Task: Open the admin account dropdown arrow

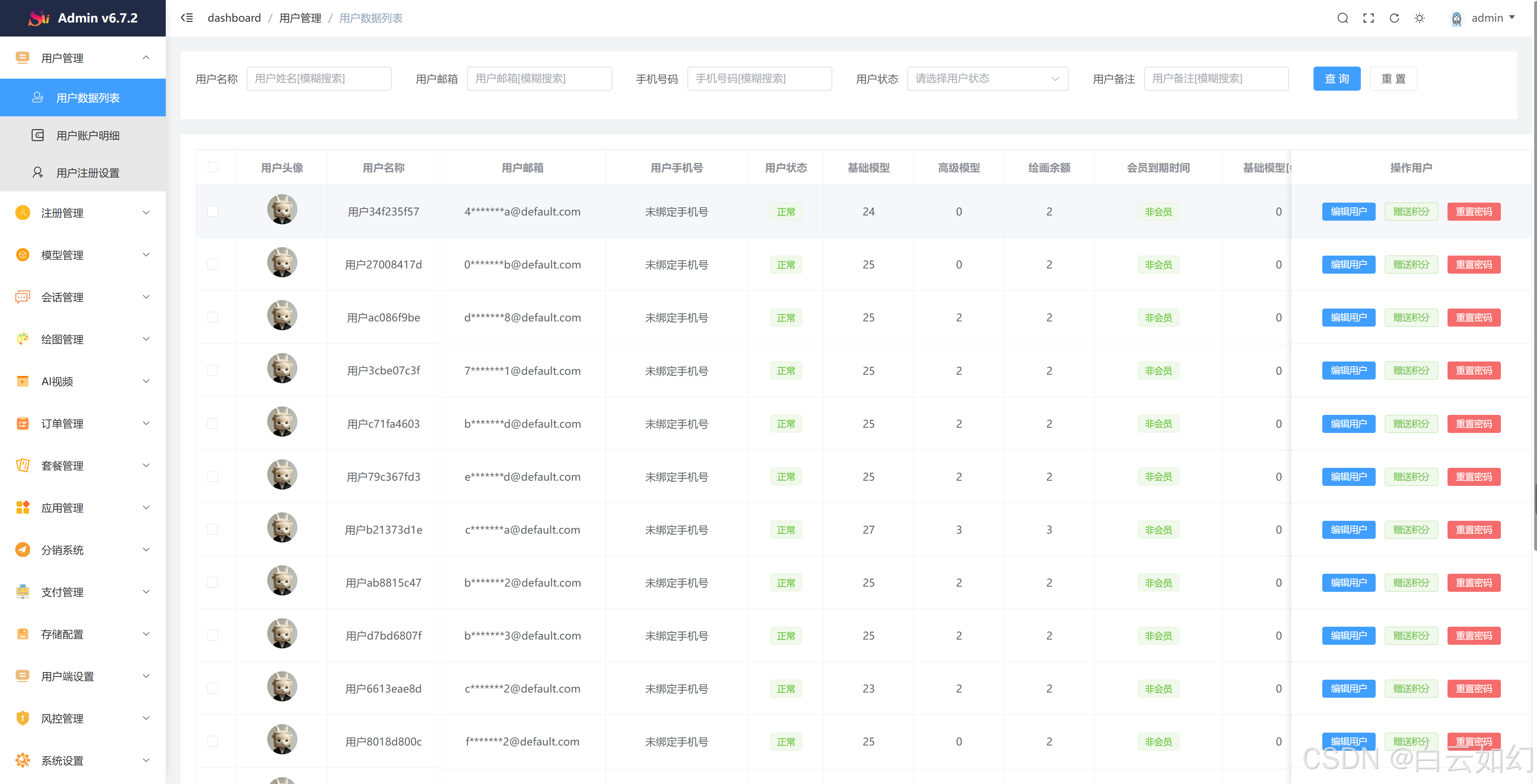Action: [1512, 18]
